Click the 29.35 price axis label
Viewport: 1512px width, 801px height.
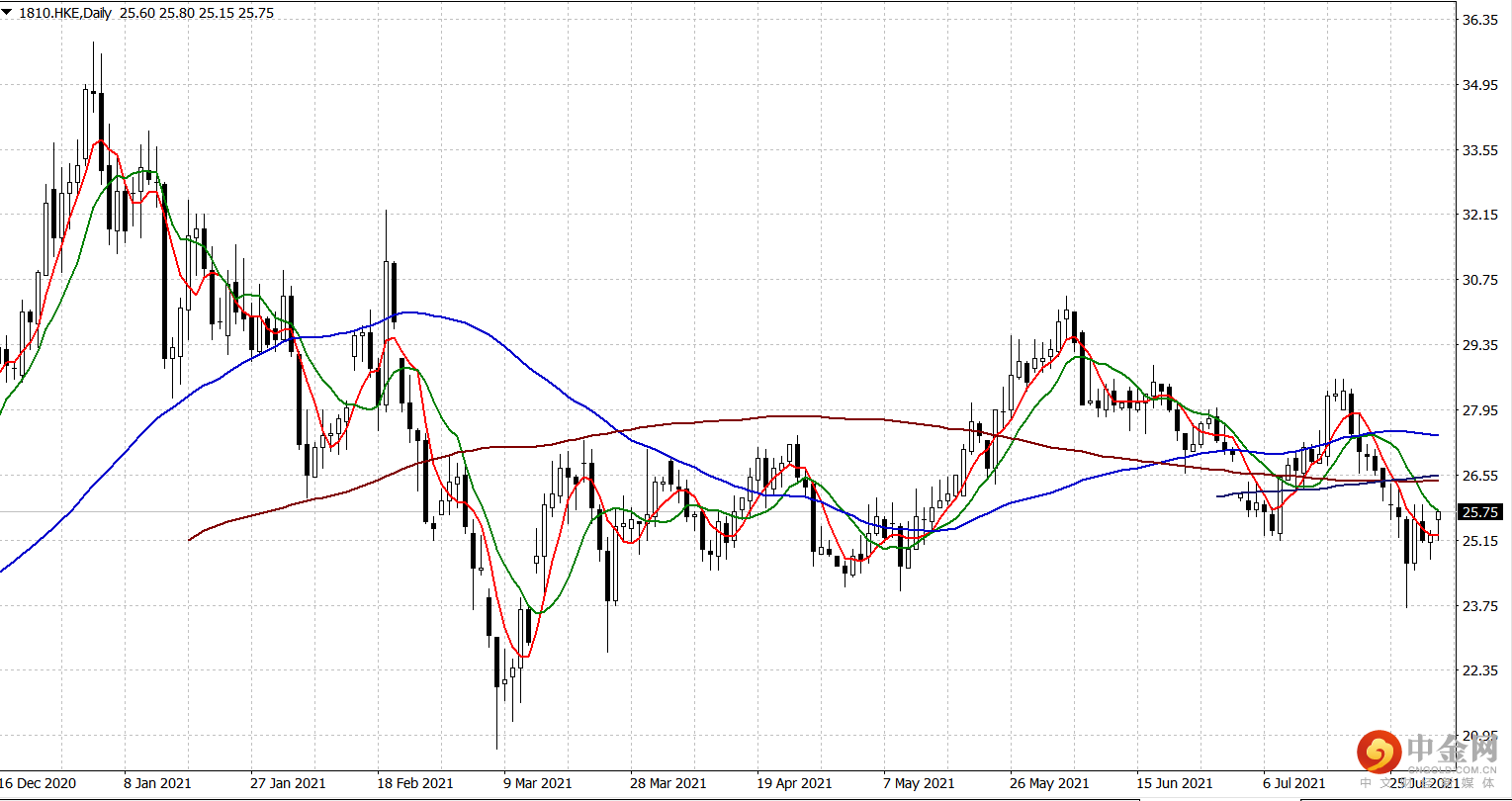1480,345
